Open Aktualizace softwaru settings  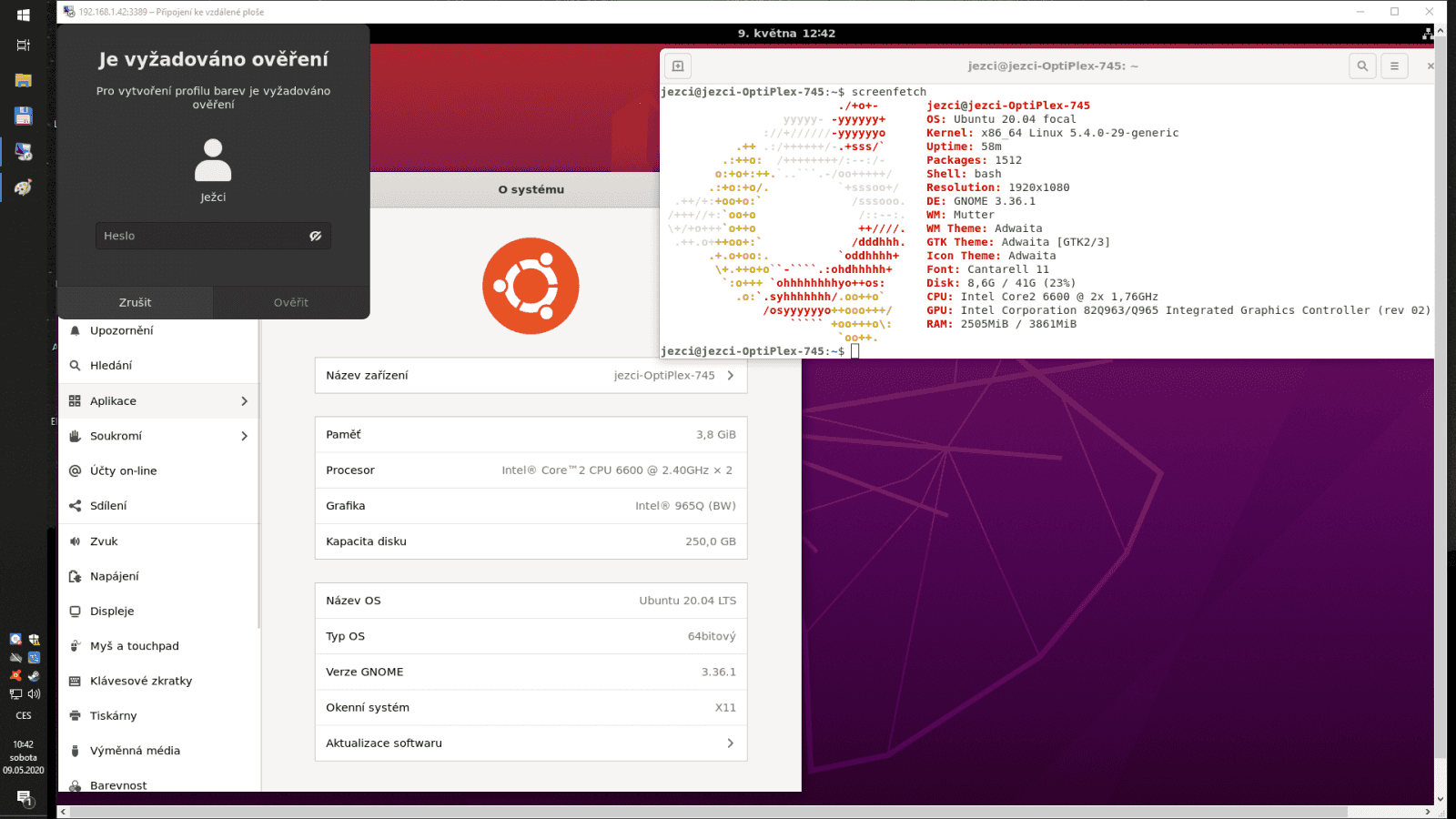pos(531,743)
